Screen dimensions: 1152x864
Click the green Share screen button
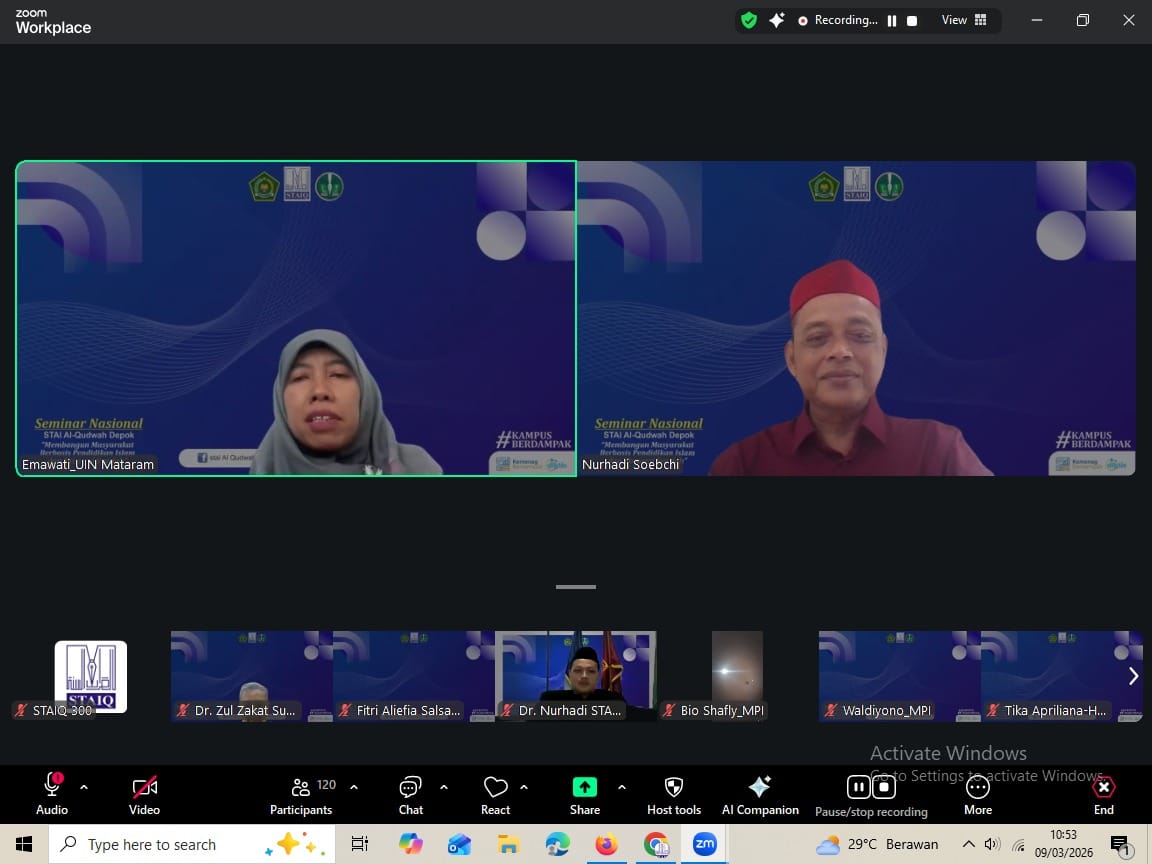point(585,795)
